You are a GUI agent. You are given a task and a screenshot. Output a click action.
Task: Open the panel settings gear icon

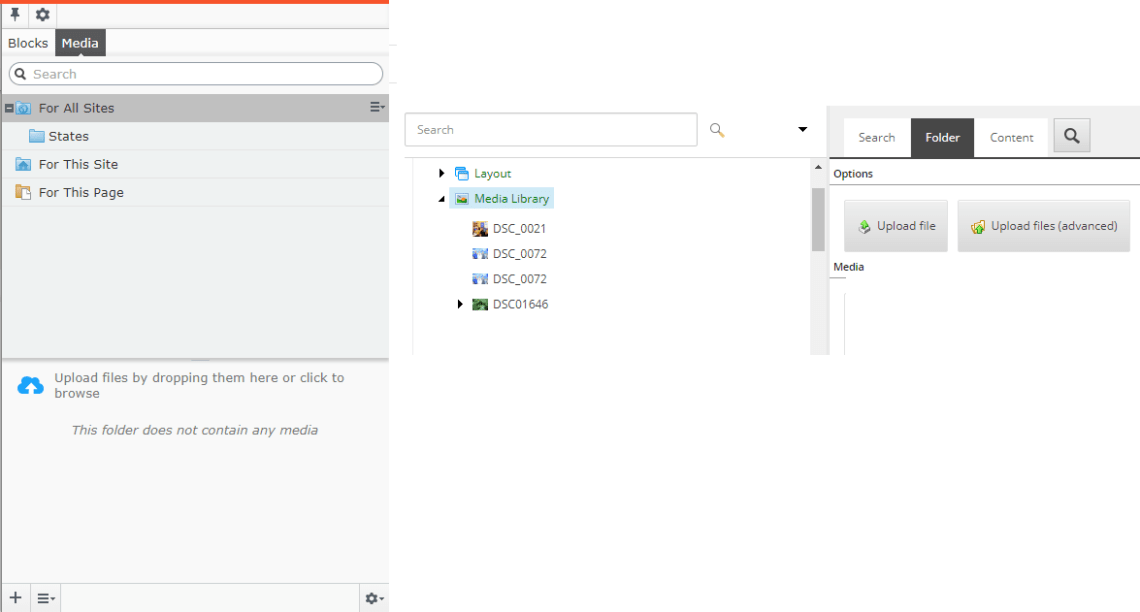point(42,15)
